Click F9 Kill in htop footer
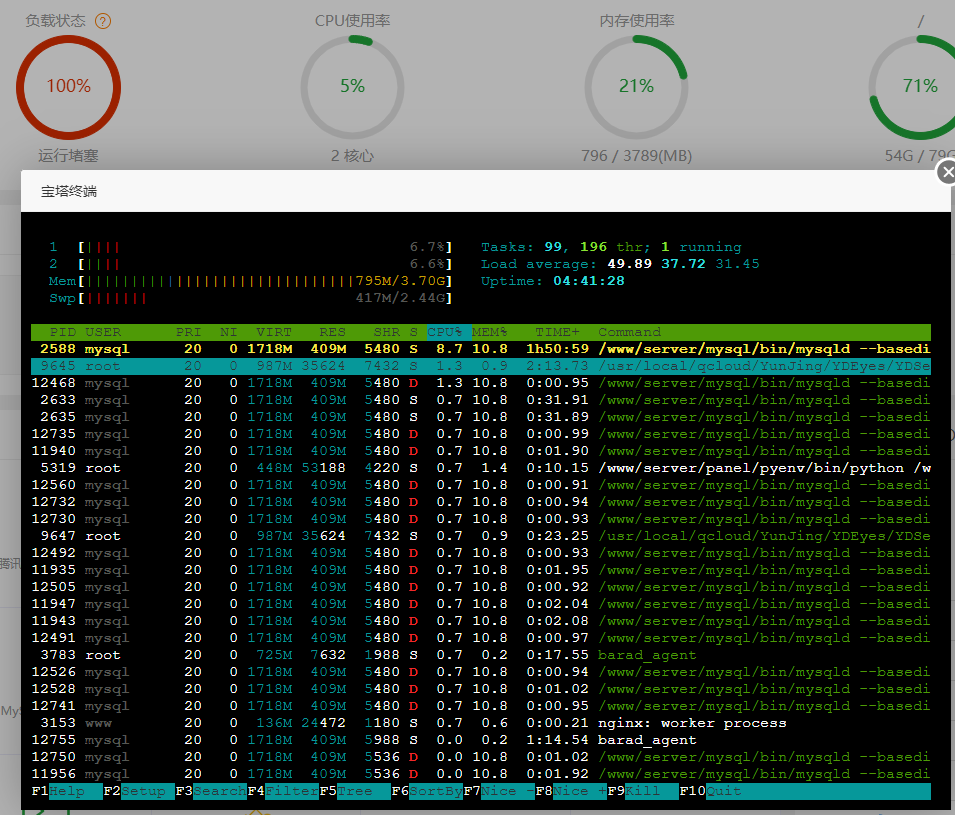955x815 pixels. 643,791
